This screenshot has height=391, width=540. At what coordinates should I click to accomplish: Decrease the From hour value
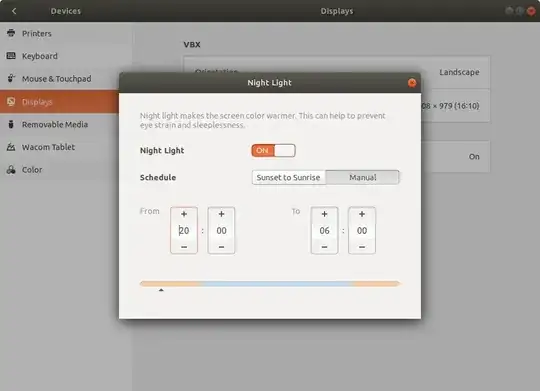(184, 247)
